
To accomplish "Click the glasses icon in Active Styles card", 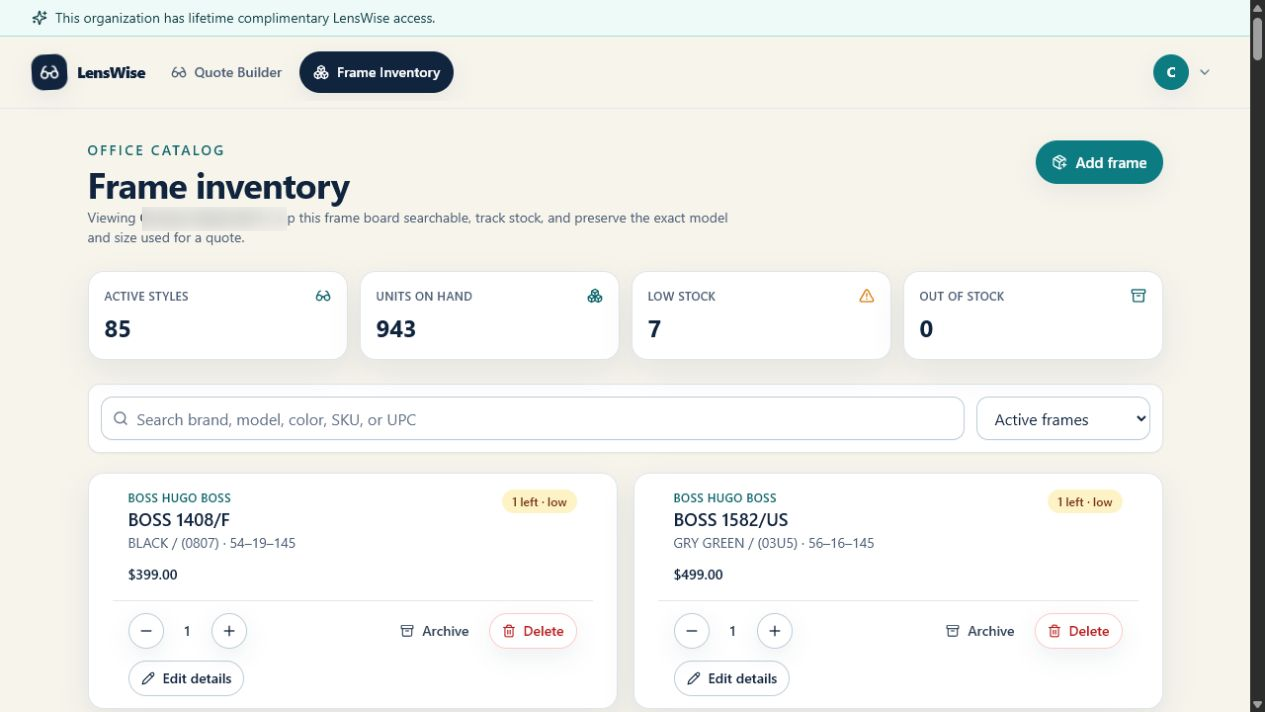I will pos(323,296).
